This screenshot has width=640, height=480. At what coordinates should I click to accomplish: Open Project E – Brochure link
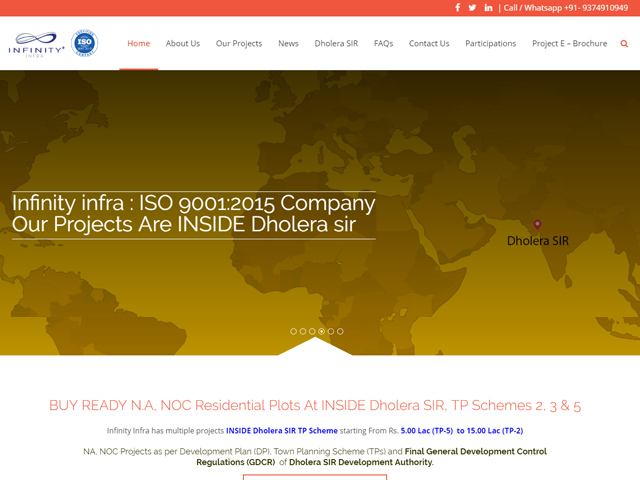click(569, 44)
